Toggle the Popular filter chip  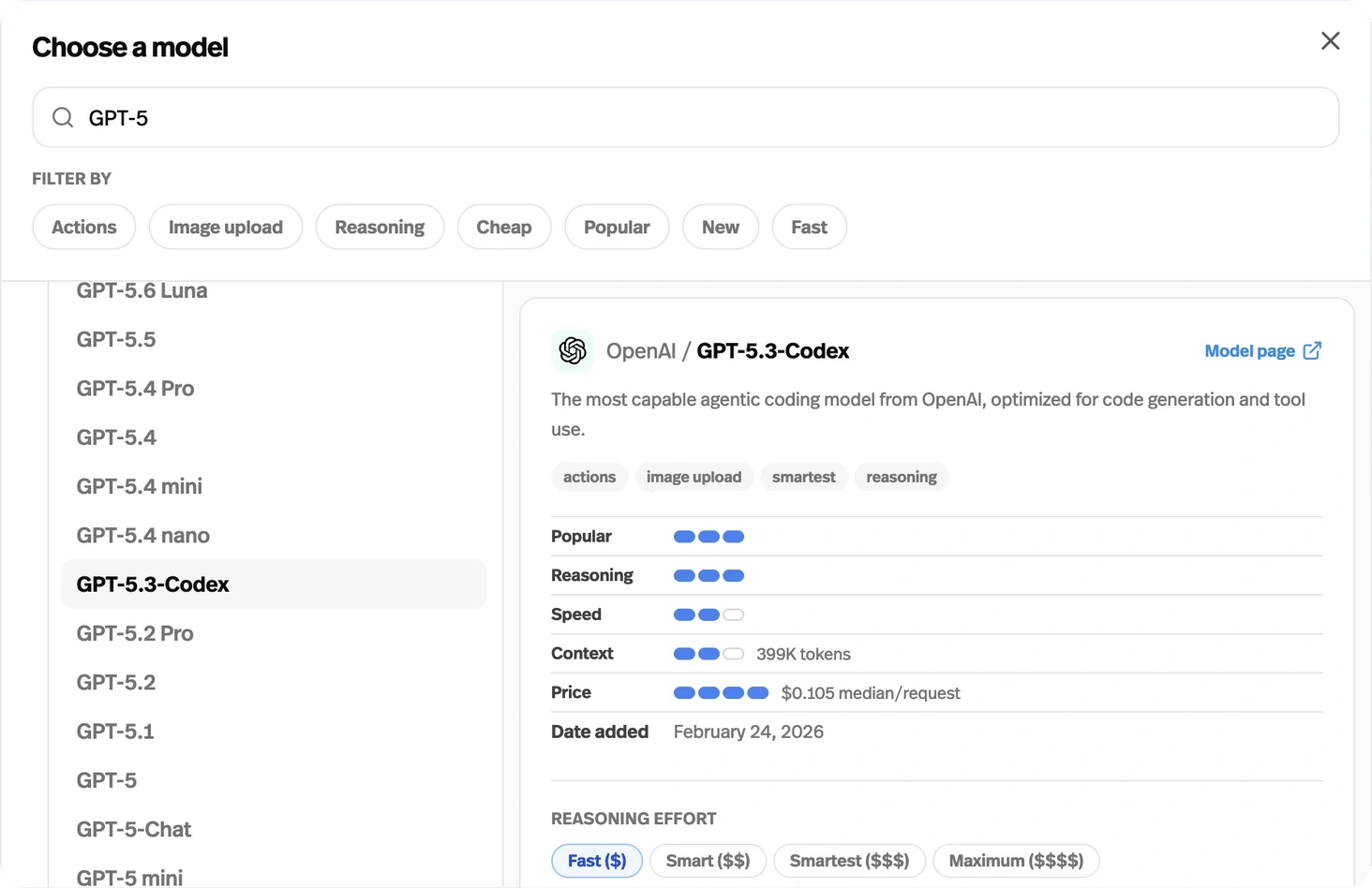(x=617, y=227)
